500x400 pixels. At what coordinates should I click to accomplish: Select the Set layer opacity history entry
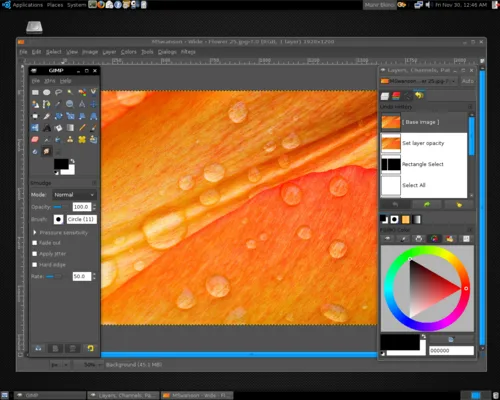(x=423, y=143)
